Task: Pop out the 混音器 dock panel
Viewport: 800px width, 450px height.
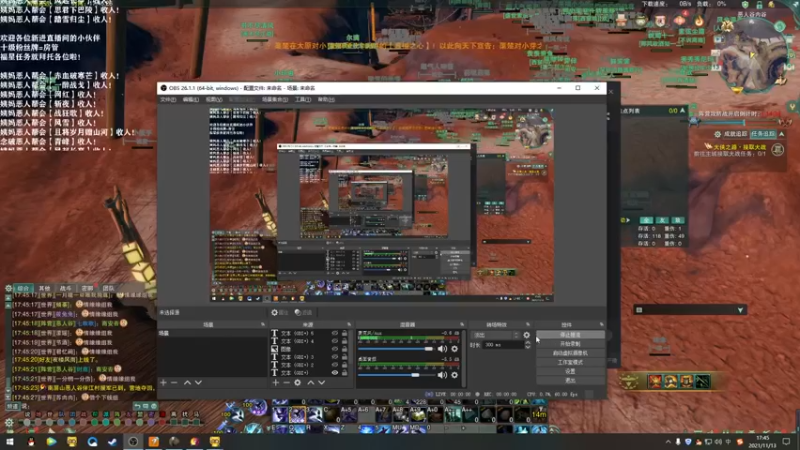Action: point(462,324)
